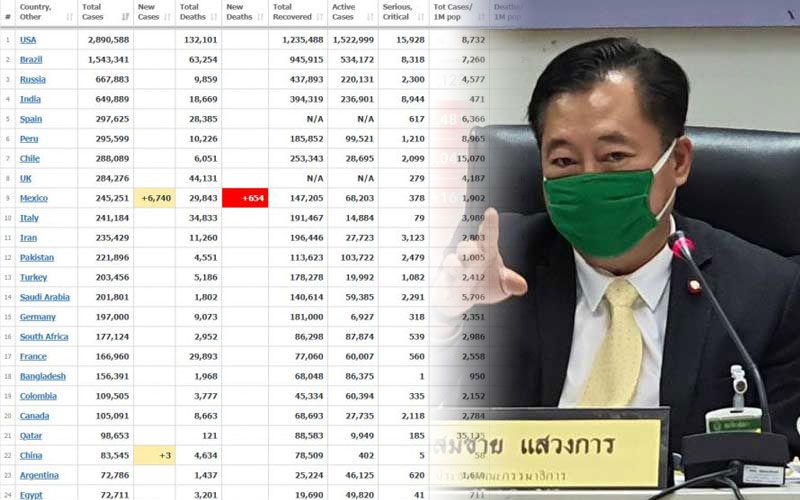Go to the Peru country page
Screen dimensions: 800x500
point(29,139)
